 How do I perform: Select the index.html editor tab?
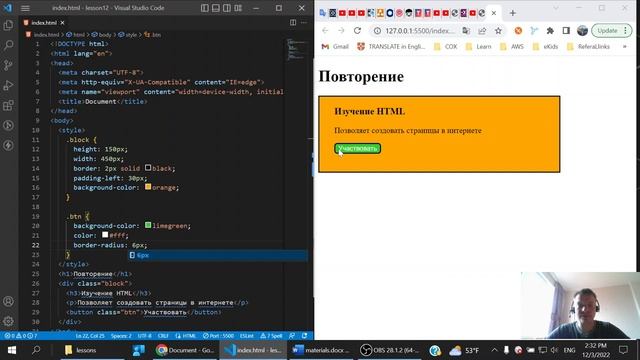click(x=44, y=23)
